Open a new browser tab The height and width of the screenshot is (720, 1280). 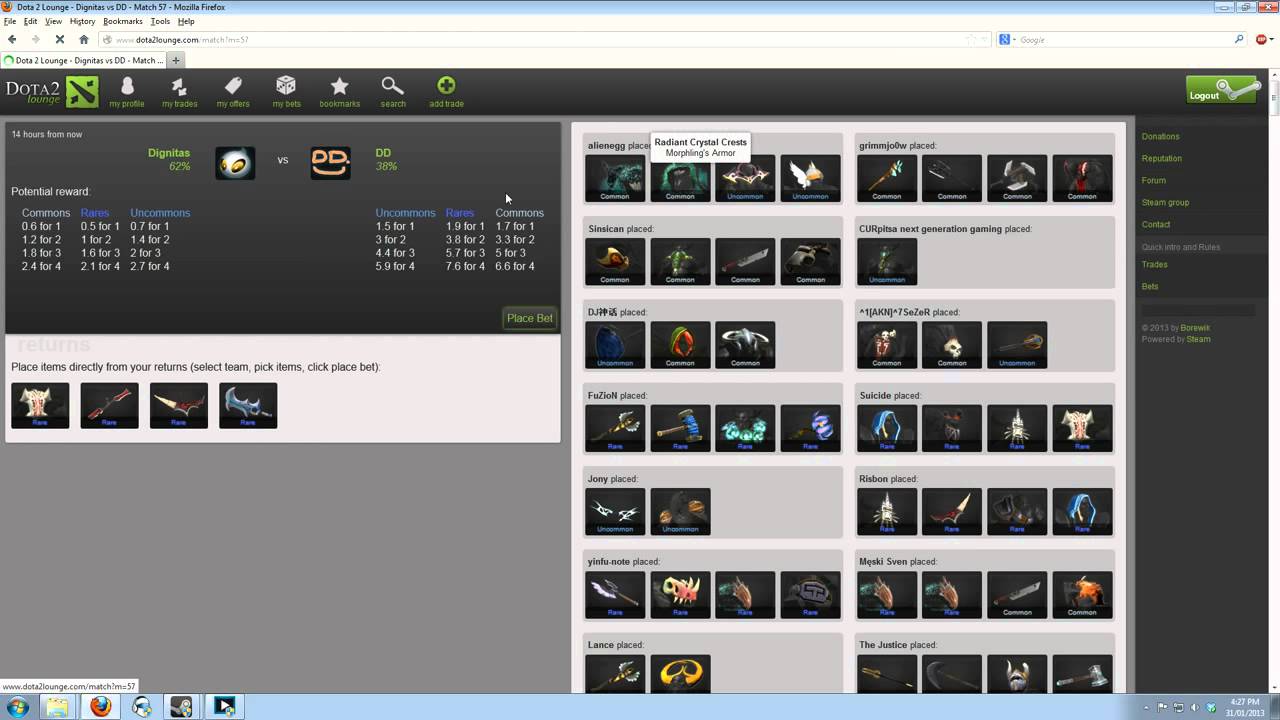pos(176,60)
